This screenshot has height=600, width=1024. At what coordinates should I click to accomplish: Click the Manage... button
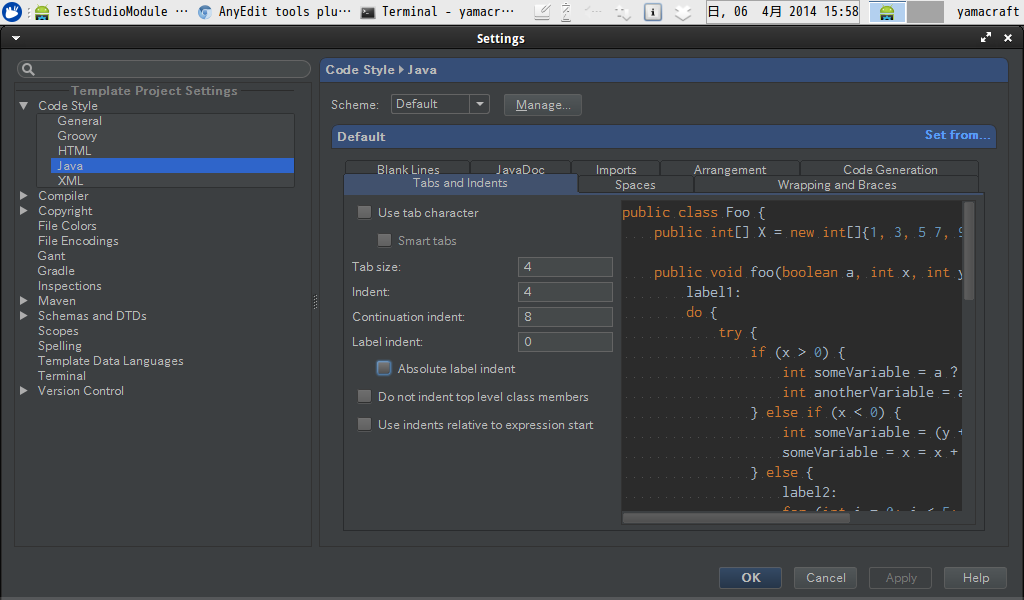[x=543, y=104]
